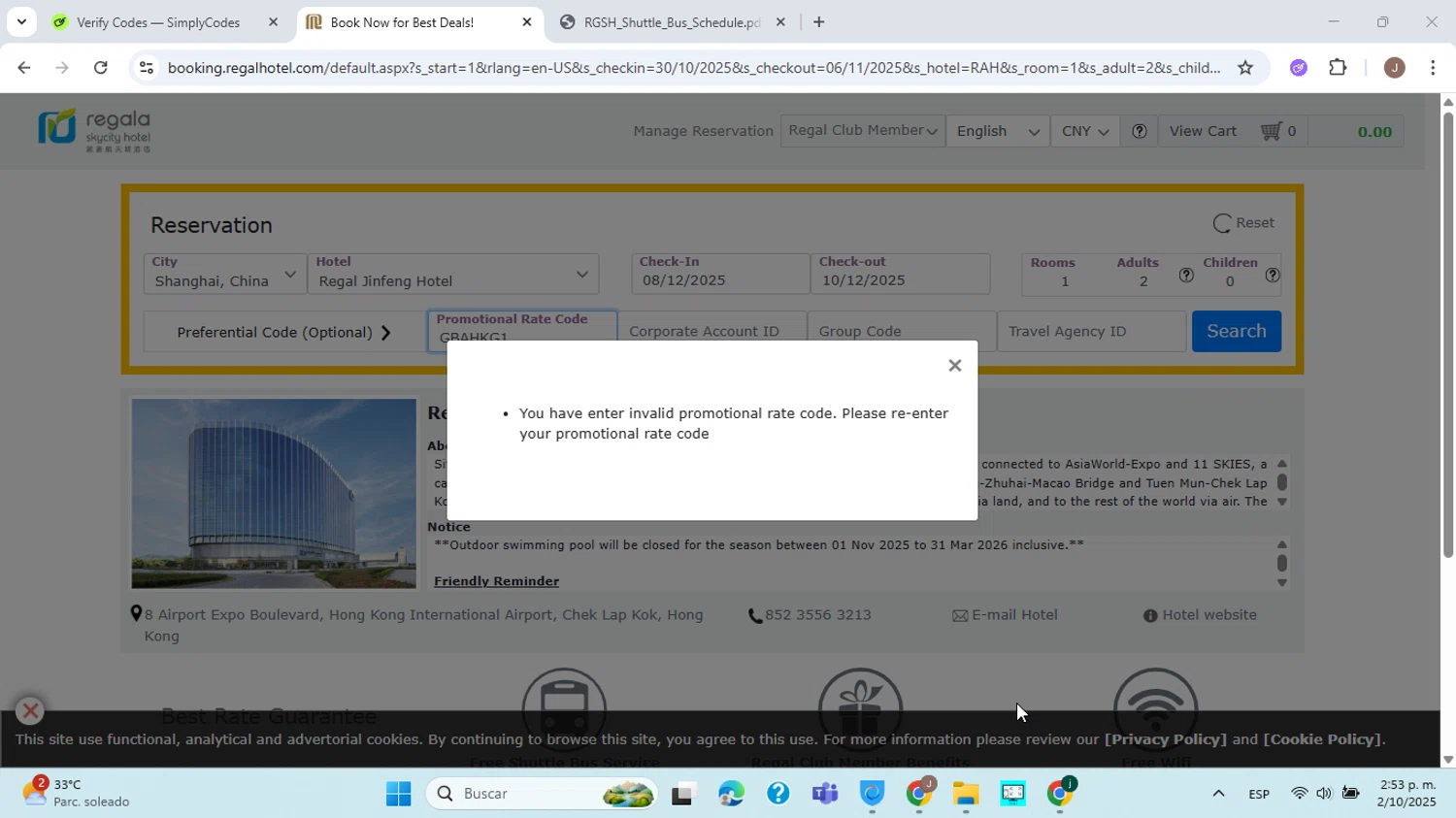Click the page vertical scrollbar
1456x818 pixels.
pyautogui.click(x=1448, y=335)
